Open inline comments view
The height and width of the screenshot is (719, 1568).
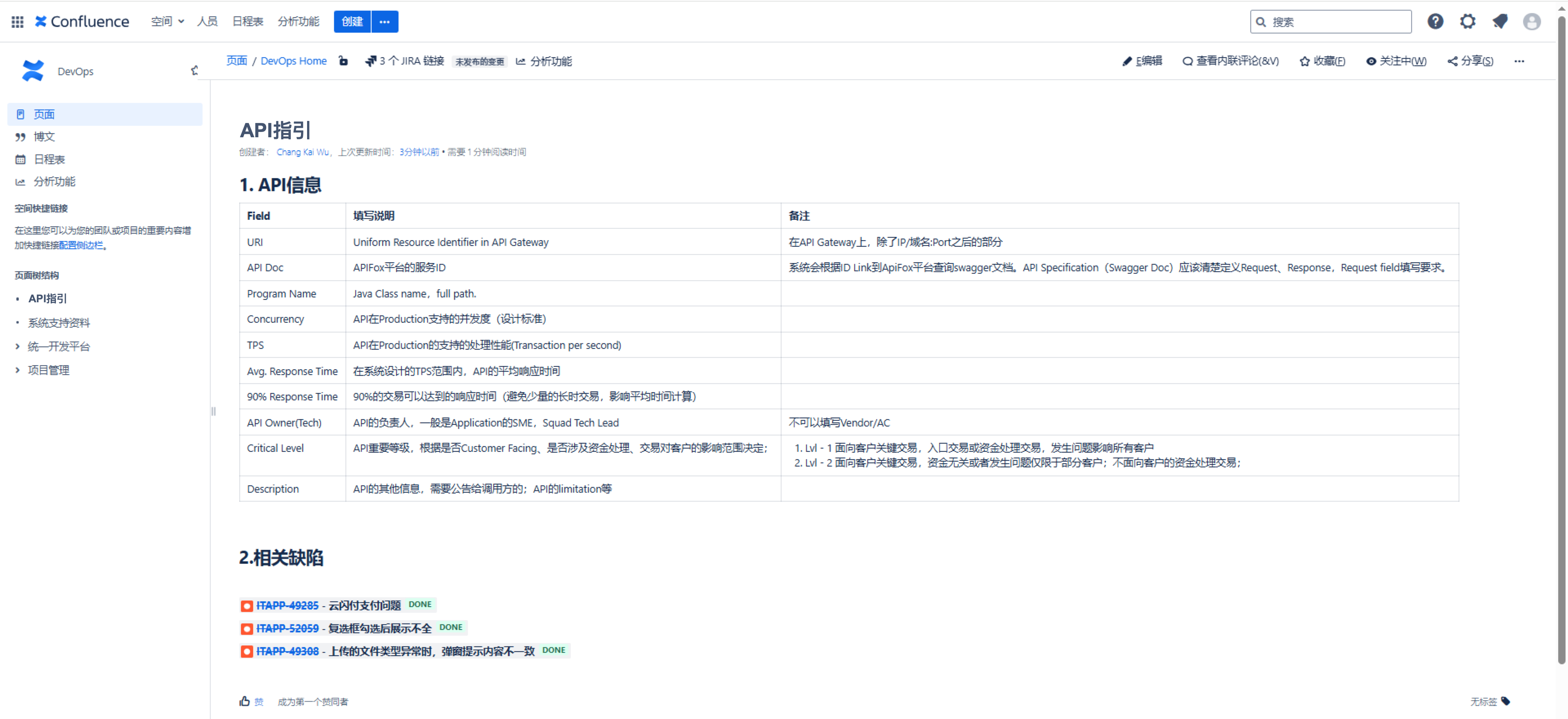(1230, 61)
